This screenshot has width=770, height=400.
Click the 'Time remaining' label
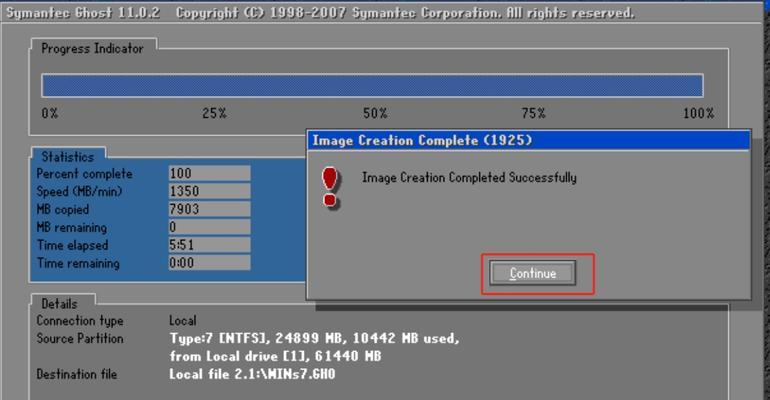point(78,263)
